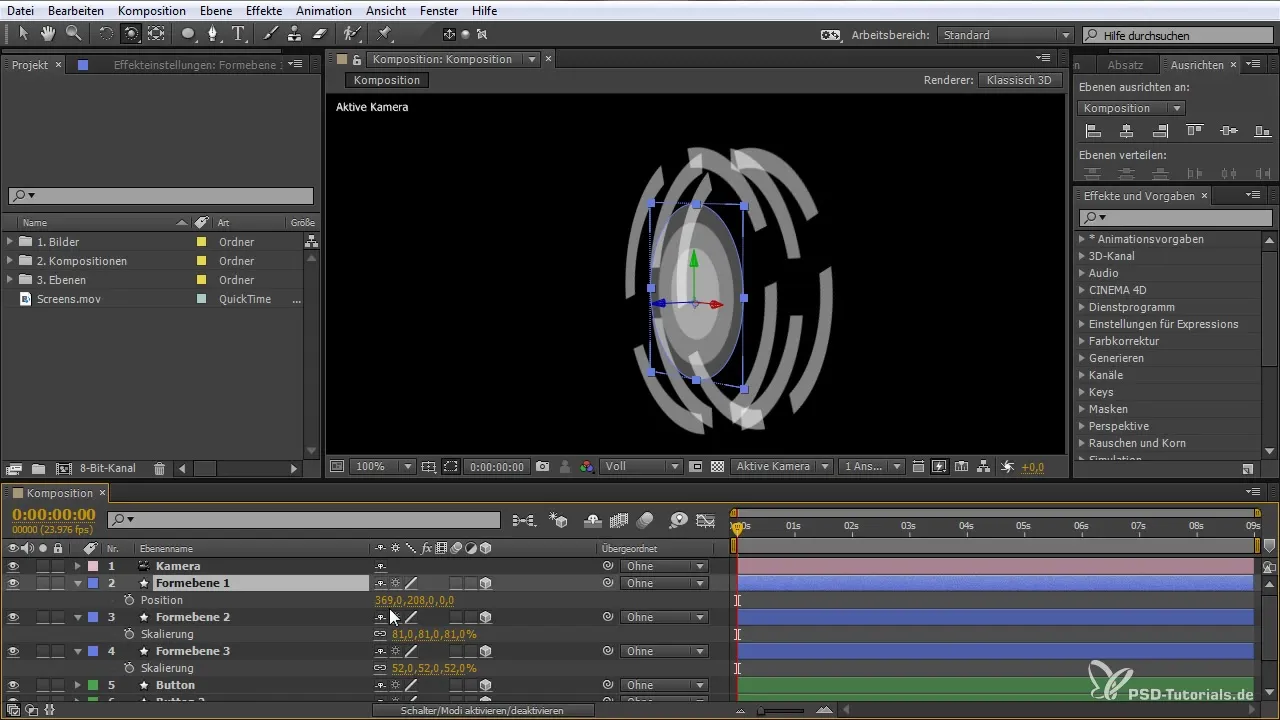Toggle 3D switch for Formebene 1
Image resolution: width=1280 pixels, height=720 pixels.
485,583
